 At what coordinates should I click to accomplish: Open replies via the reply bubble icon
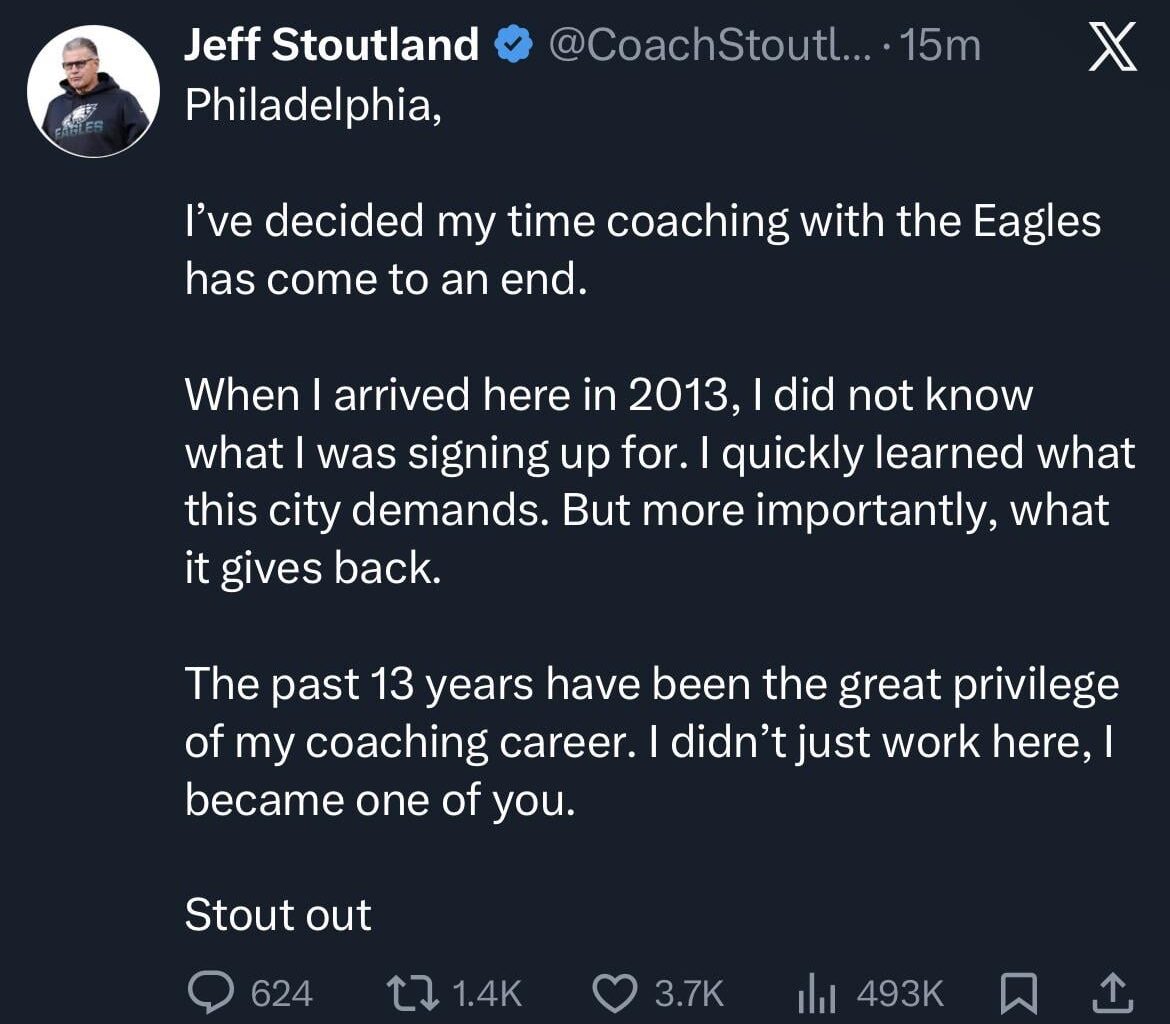(213, 993)
